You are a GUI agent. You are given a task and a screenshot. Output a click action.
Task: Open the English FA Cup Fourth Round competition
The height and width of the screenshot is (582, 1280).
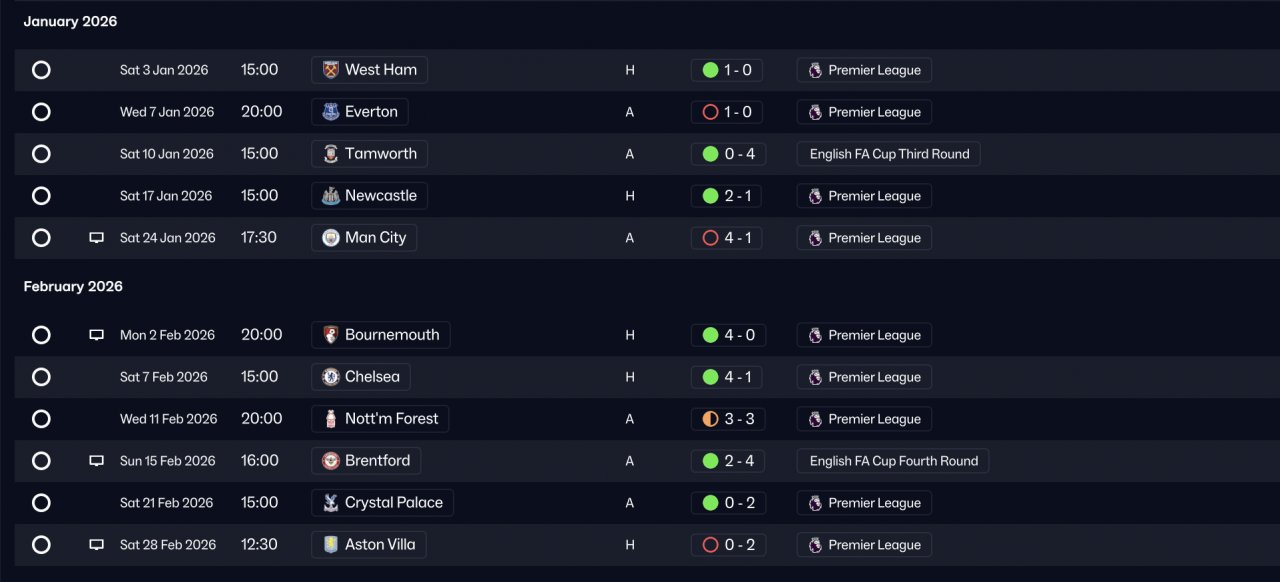893,461
